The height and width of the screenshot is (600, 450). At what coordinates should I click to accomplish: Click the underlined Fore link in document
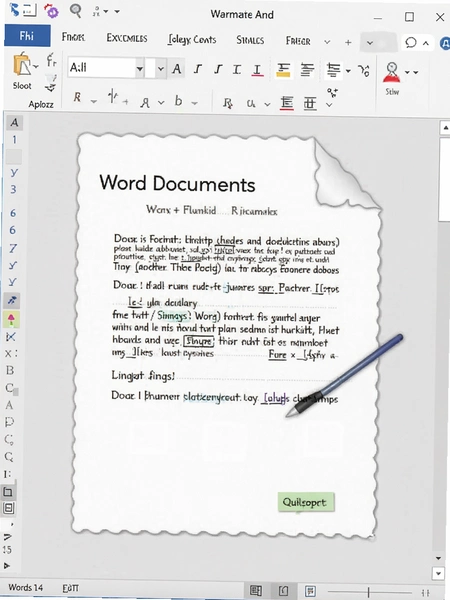[277, 355]
